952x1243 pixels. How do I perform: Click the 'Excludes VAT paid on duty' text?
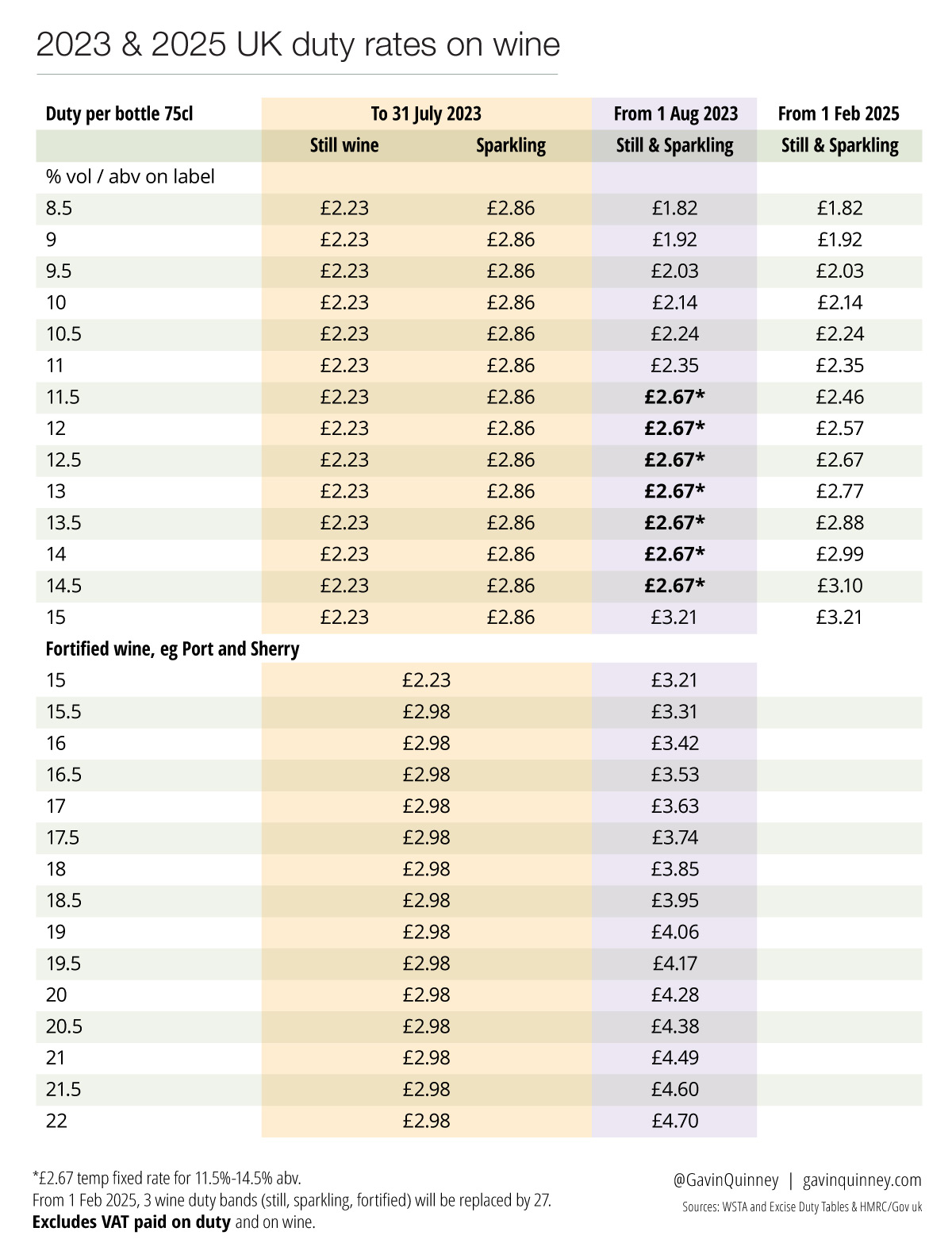tap(132, 1222)
